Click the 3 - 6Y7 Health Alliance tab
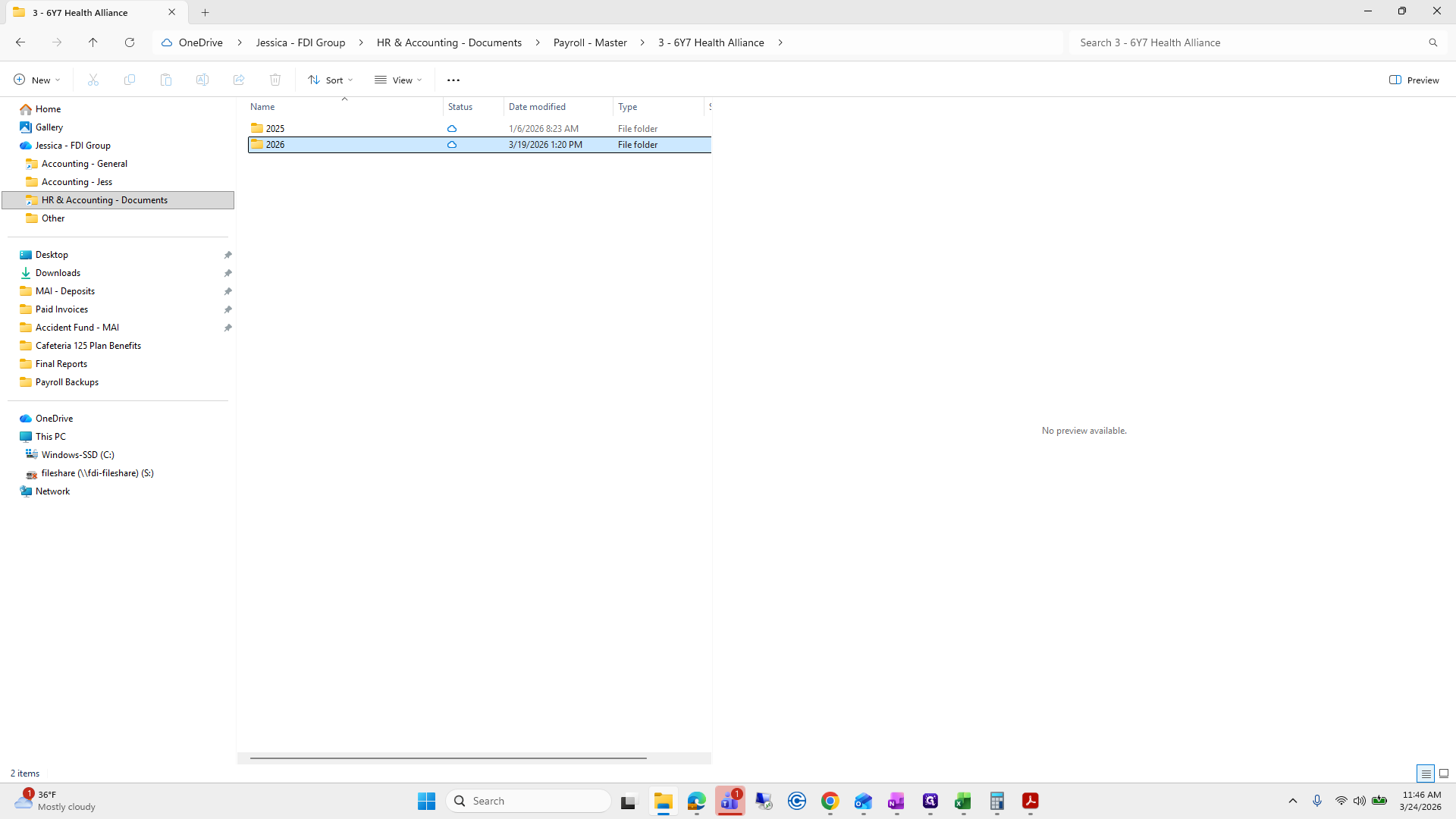The width and height of the screenshot is (1456, 819). (80, 12)
